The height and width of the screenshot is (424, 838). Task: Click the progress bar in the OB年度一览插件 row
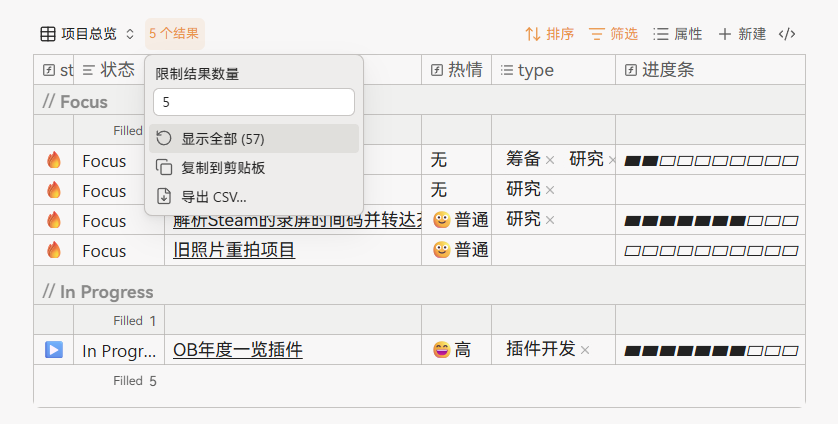tap(710, 351)
